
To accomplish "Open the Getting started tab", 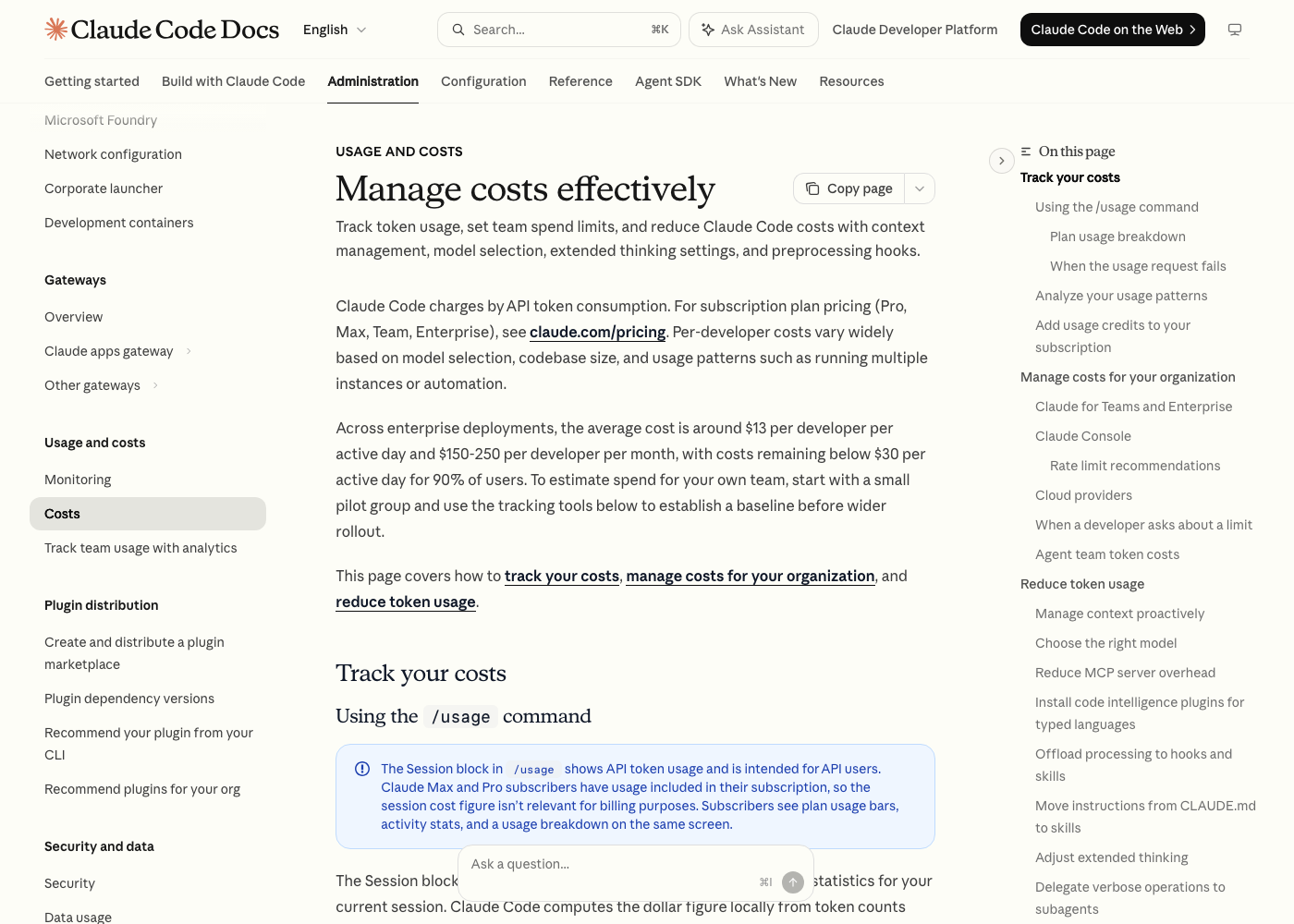I will [x=92, y=81].
